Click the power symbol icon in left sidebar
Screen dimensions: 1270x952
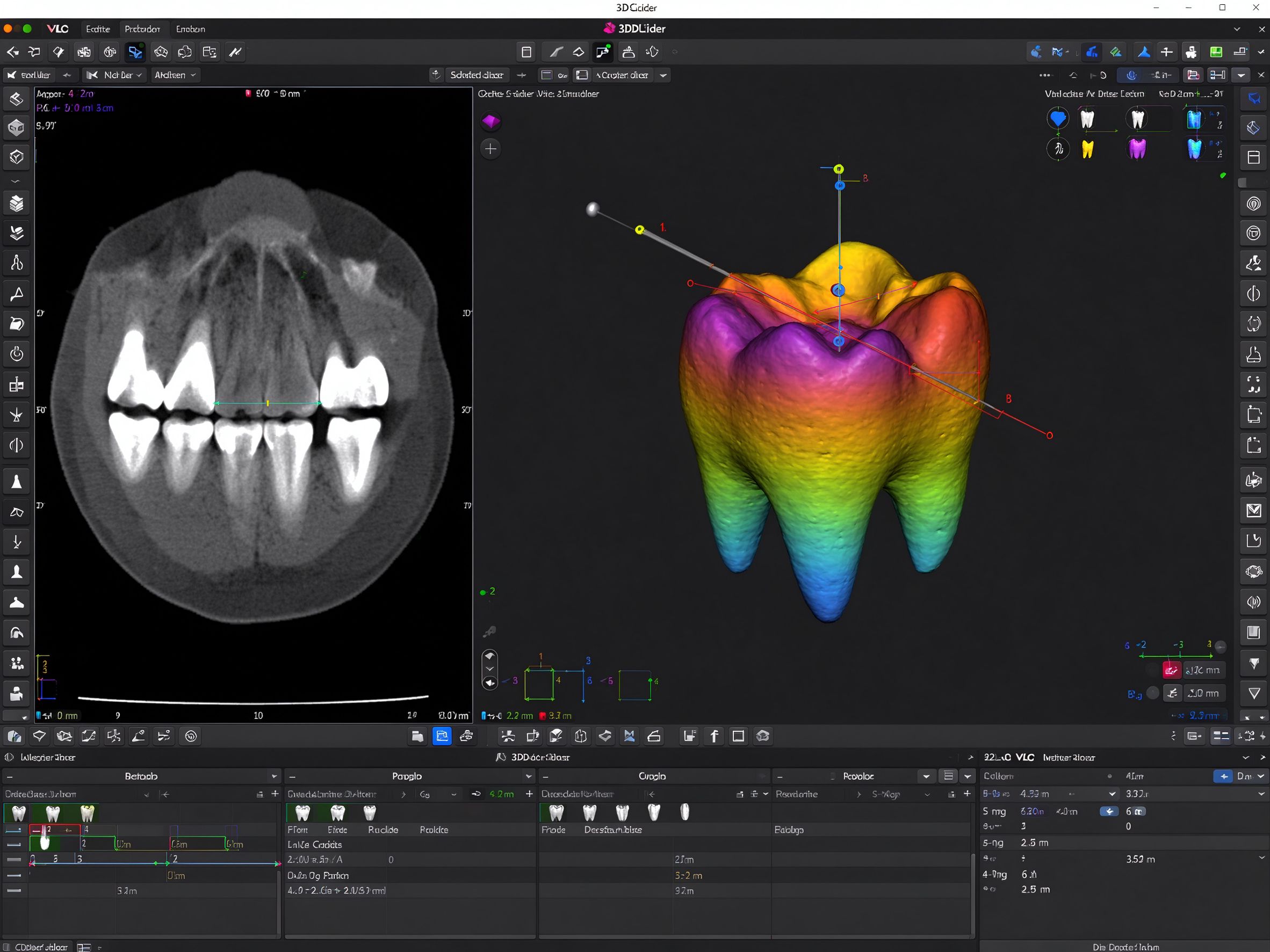click(17, 353)
